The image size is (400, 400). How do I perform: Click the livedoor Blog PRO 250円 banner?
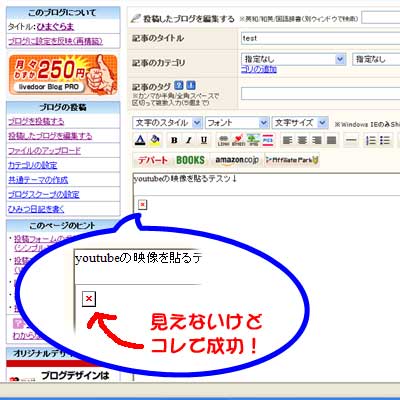63,75
